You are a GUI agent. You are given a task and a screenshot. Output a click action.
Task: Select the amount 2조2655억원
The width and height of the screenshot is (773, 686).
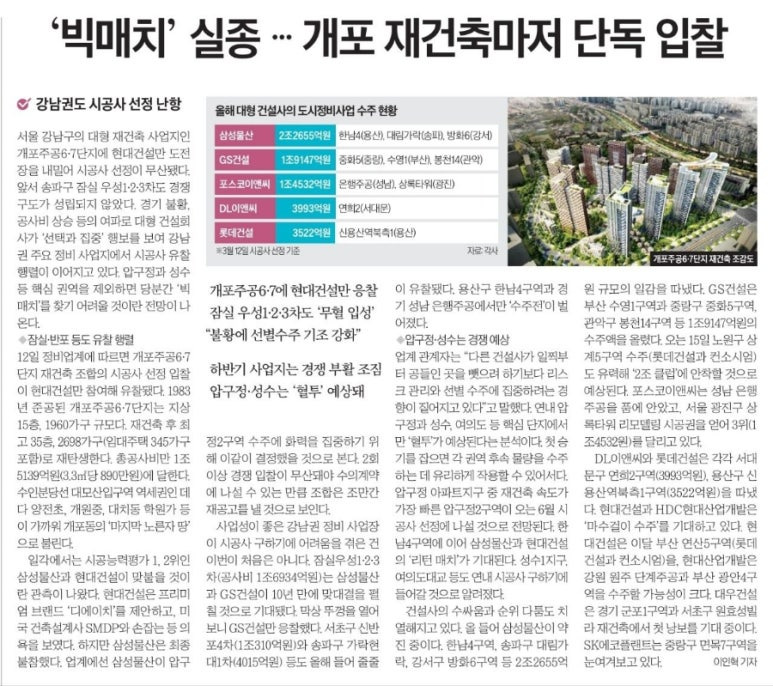coord(305,135)
